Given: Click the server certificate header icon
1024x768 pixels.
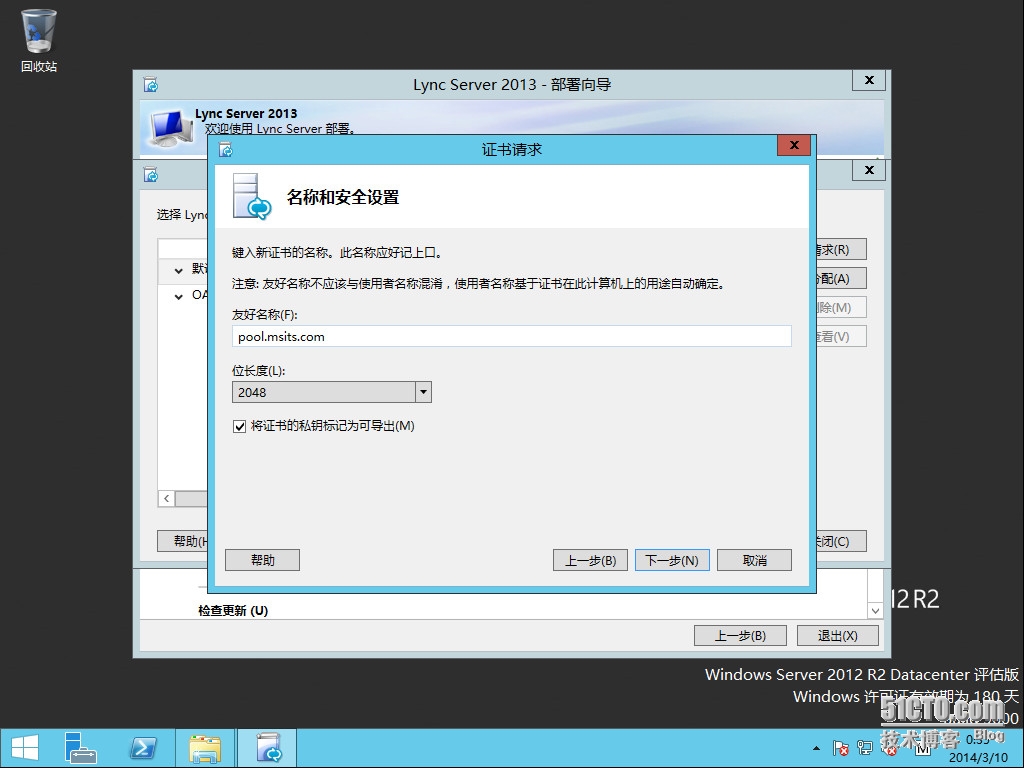Looking at the screenshot, I should (x=251, y=196).
